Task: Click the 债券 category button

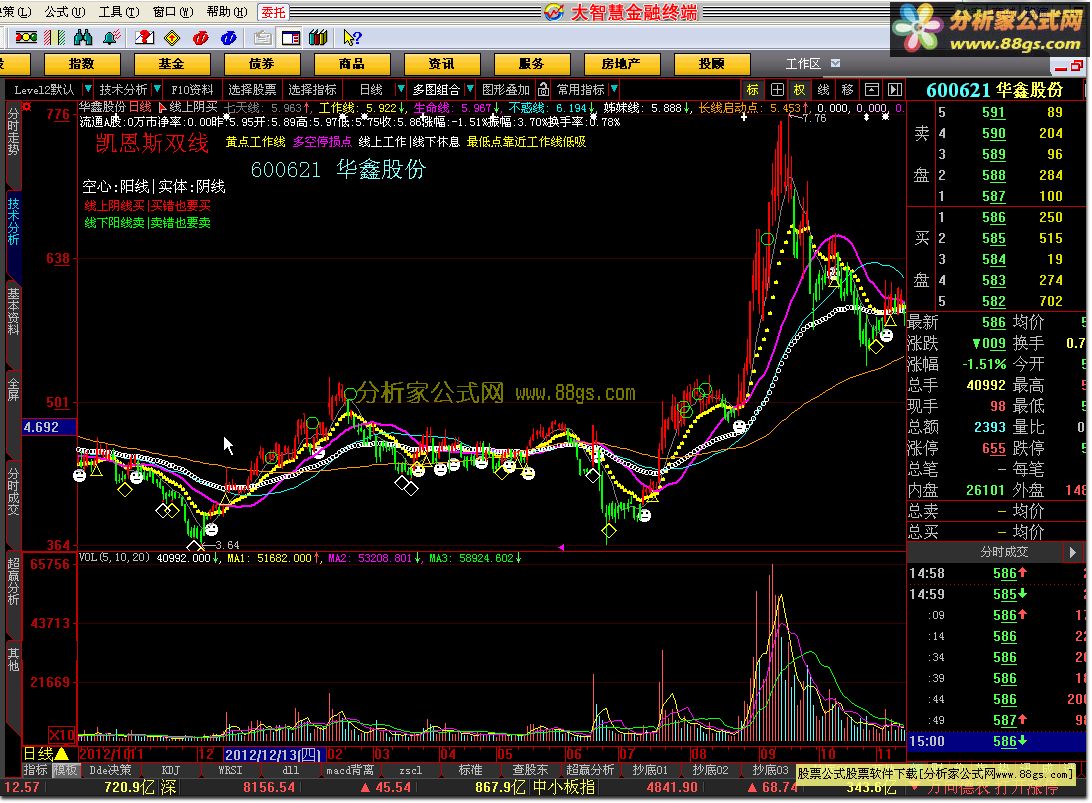Action: pyautogui.click(x=262, y=63)
